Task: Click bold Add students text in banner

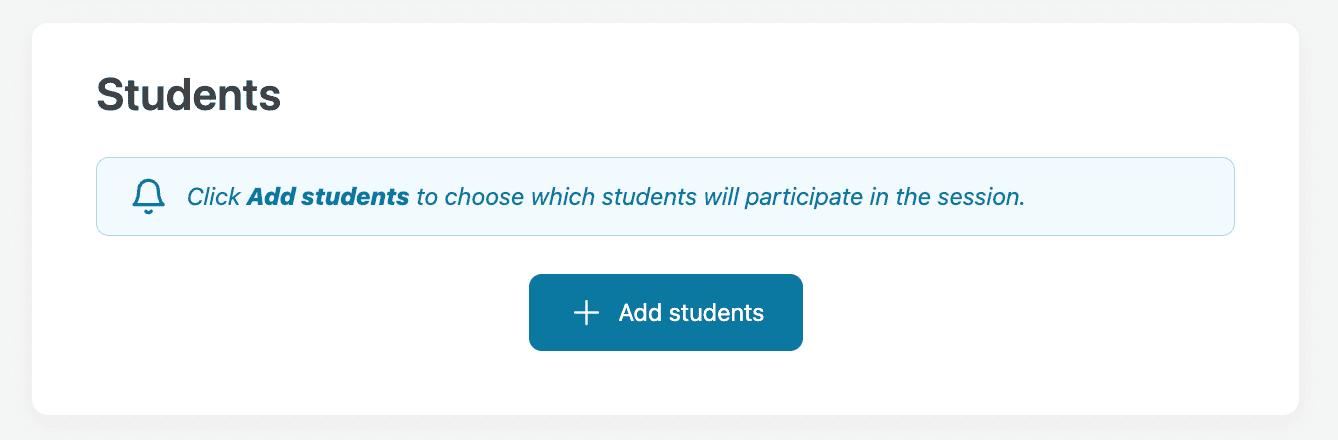Action: click(x=328, y=197)
